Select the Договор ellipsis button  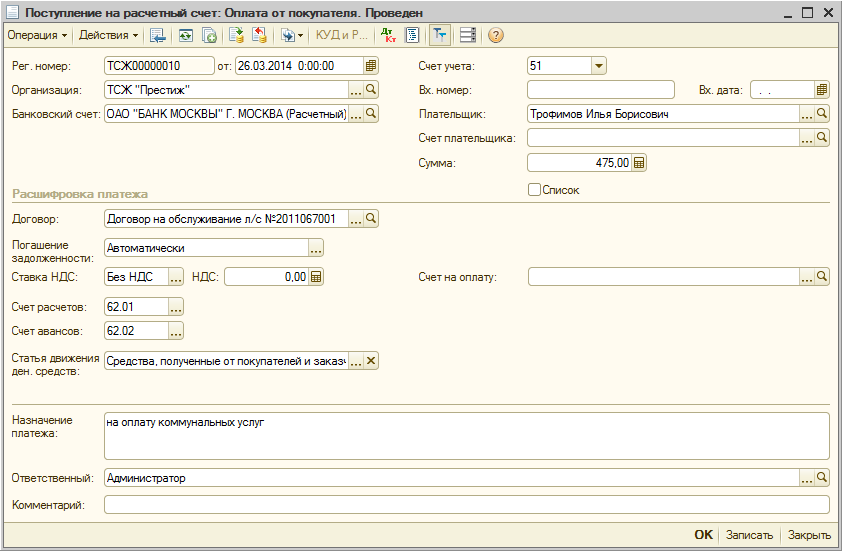pyautogui.click(x=355, y=219)
